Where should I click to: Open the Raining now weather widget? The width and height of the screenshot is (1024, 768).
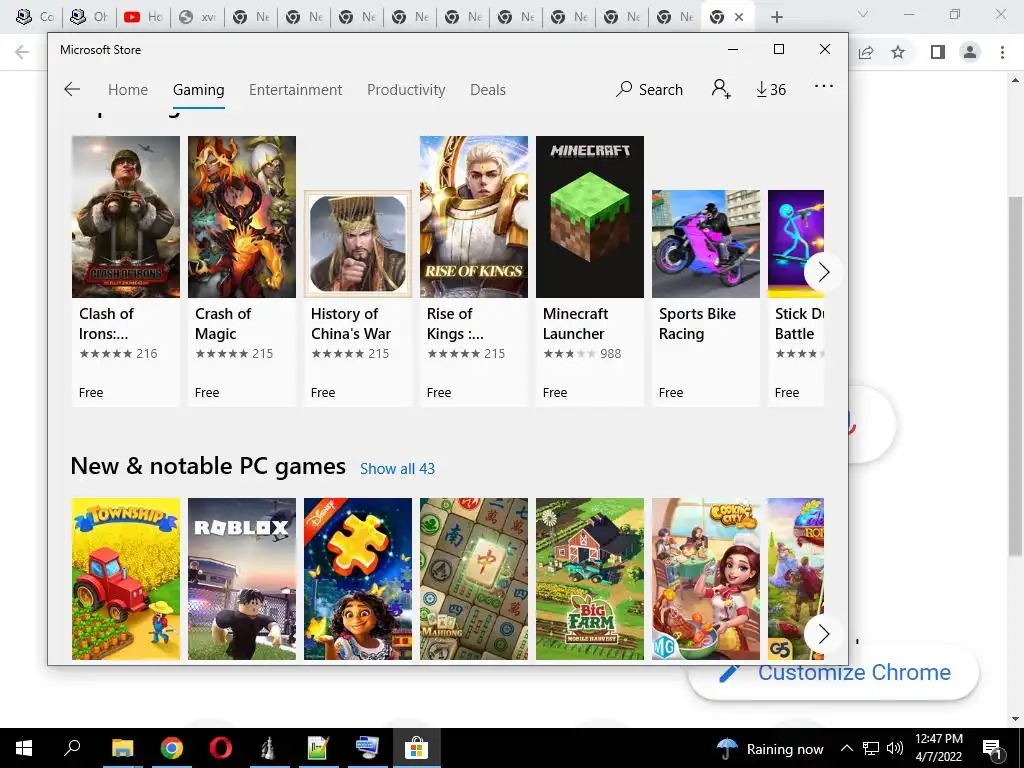[x=771, y=748]
